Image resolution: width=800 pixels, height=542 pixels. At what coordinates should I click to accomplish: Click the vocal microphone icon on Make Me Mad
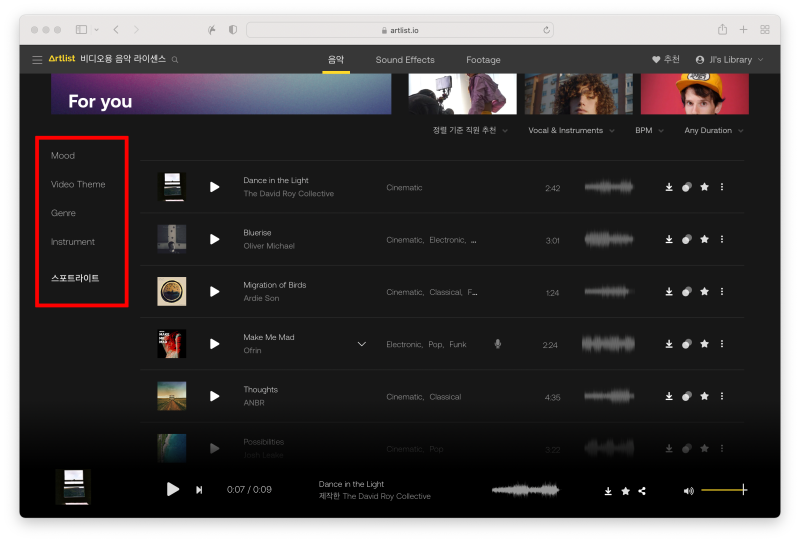pyautogui.click(x=498, y=344)
